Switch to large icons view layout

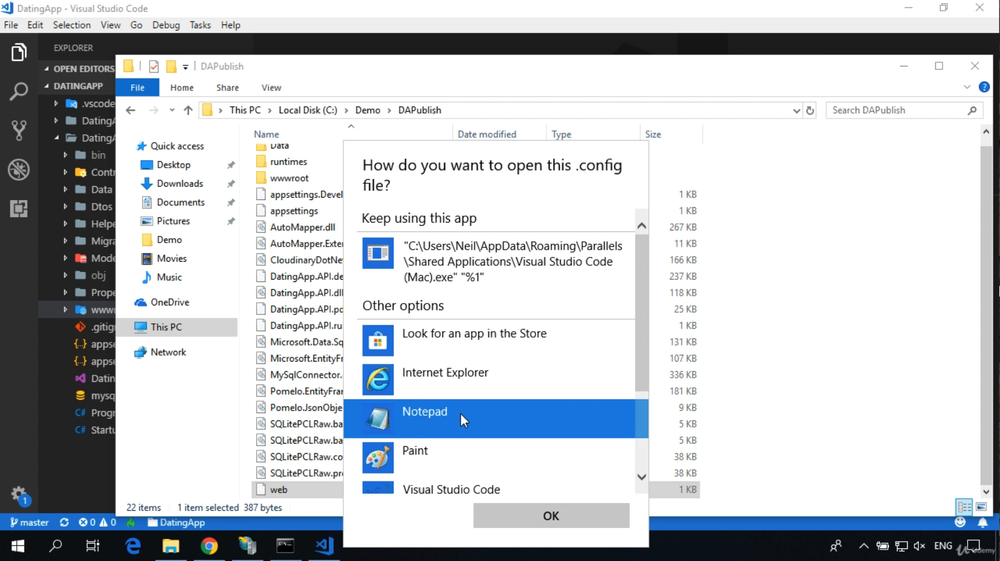click(982, 507)
